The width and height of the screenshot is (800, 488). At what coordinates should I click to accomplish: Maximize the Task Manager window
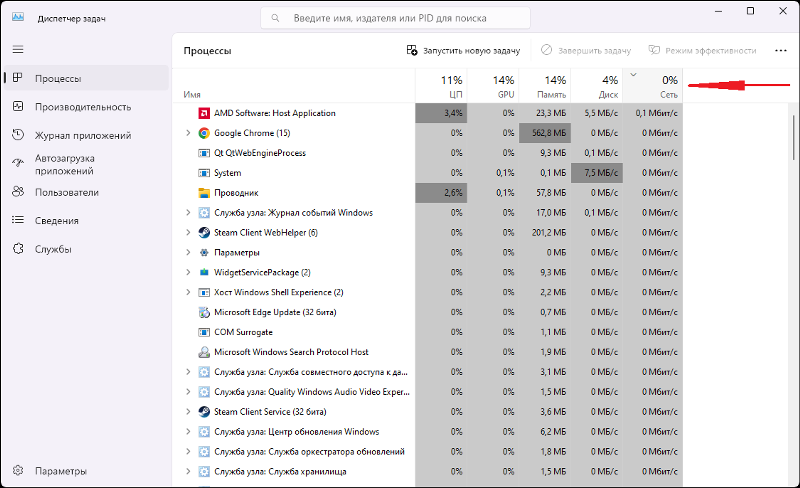[750, 11]
